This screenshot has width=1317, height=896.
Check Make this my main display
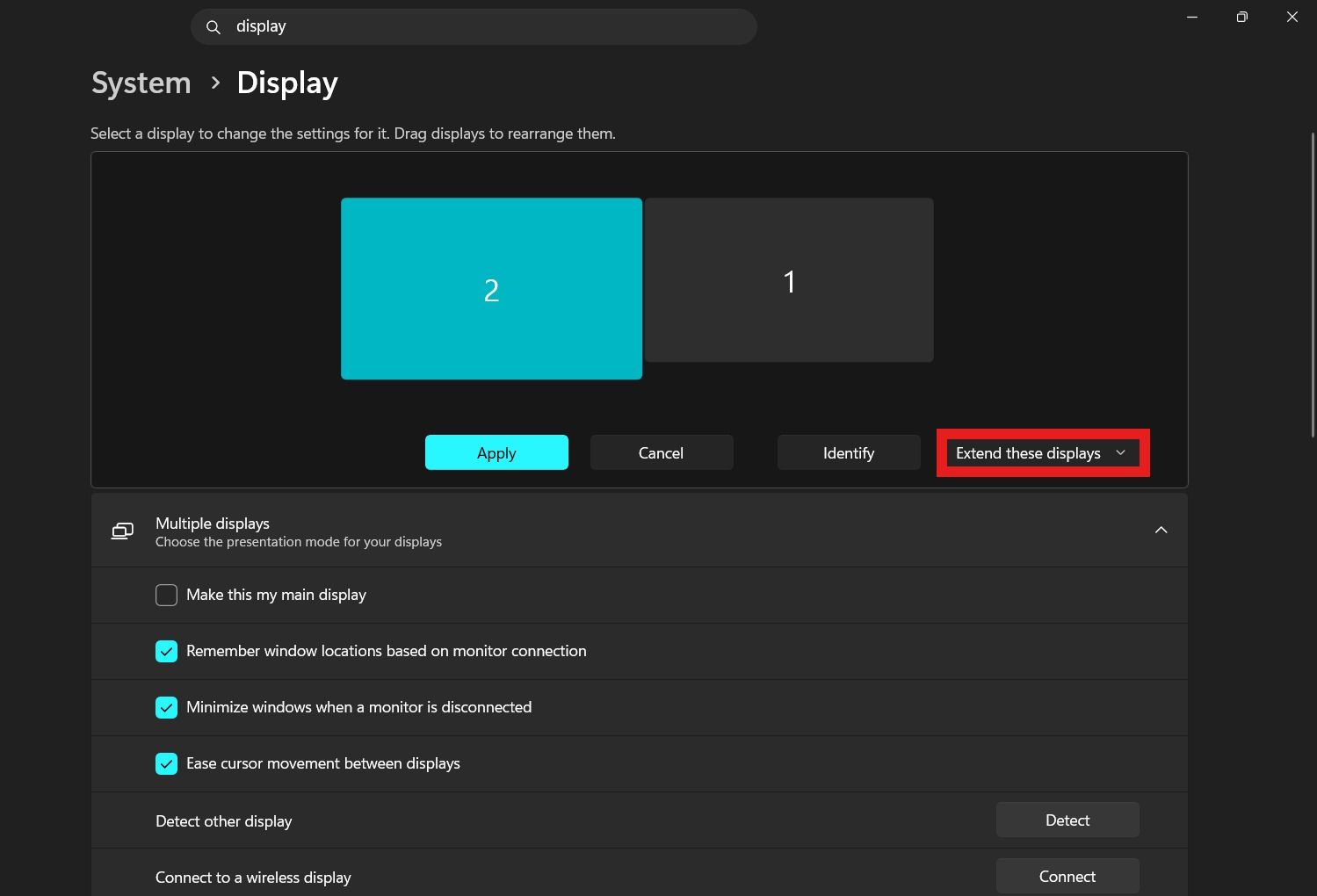click(x=166, y=595)
